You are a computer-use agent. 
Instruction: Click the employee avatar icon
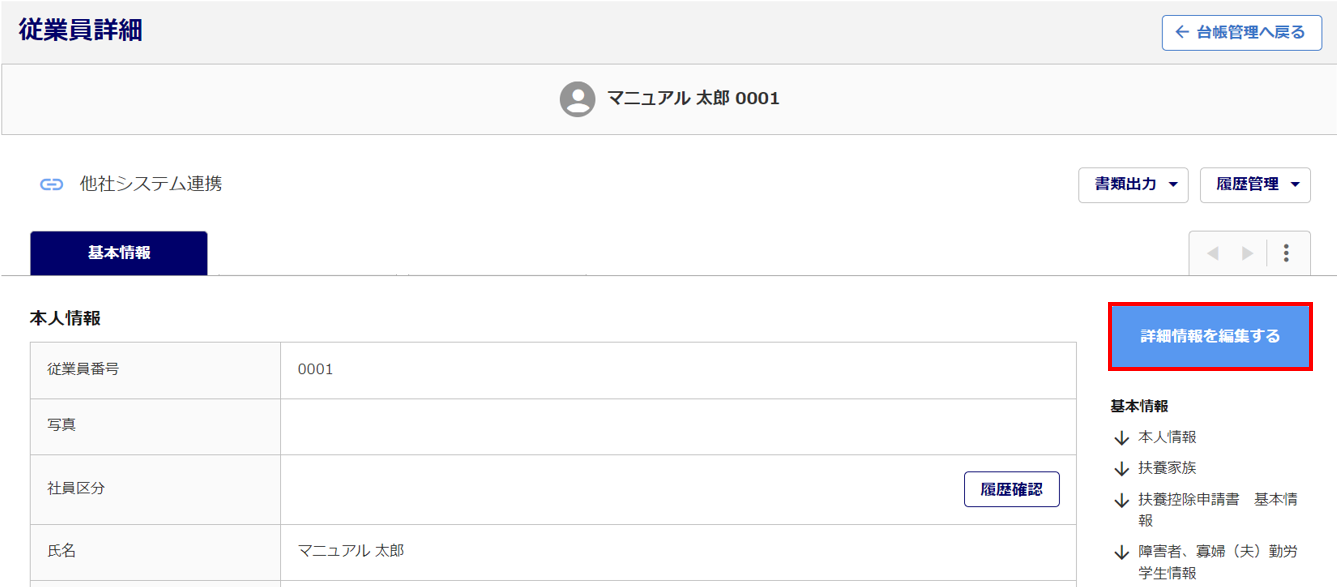[x=577, y=99]
